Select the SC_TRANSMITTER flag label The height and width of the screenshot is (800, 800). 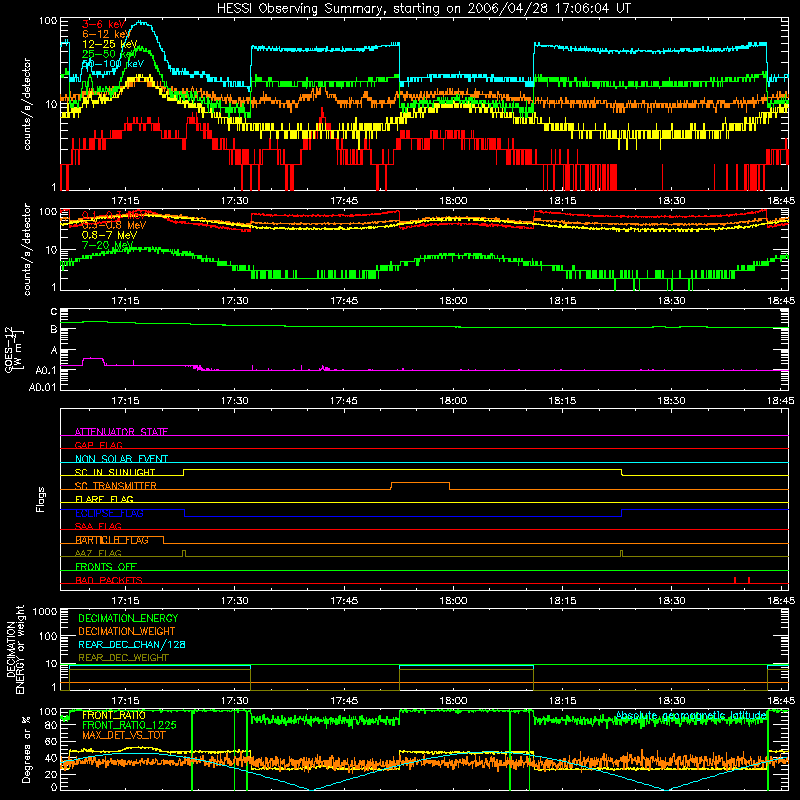point(116,485)
